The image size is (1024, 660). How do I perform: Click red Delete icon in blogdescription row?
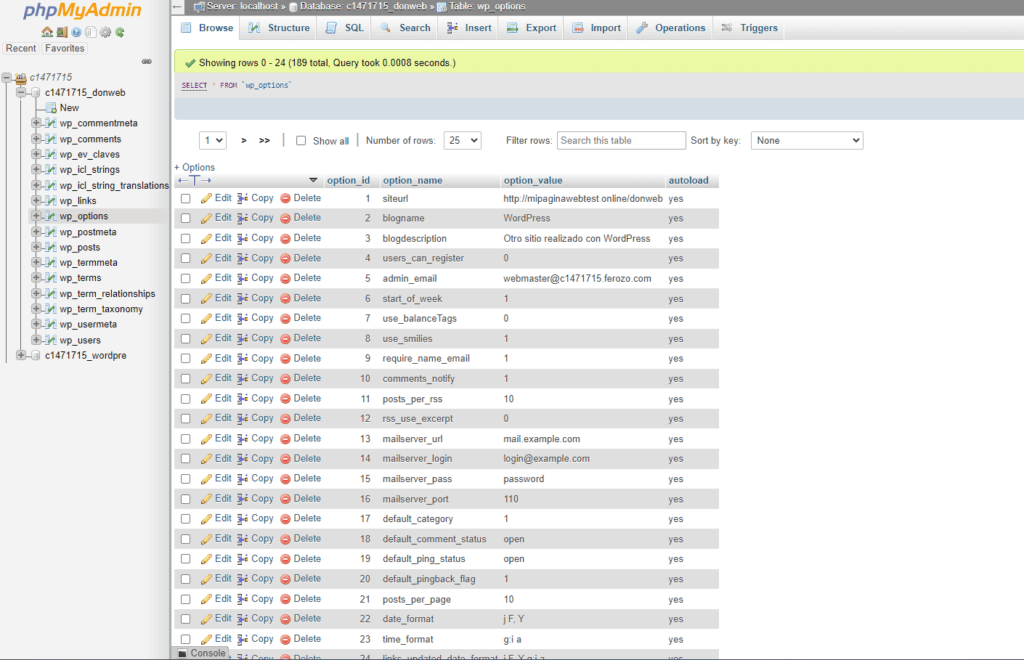point(285,238)
